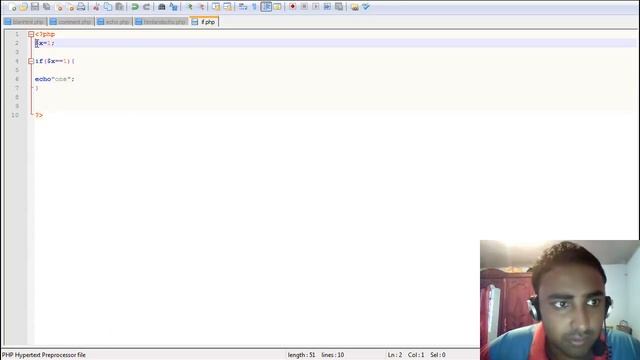Create a new document with New icon
This screenshot has height=360, width=640.
coord(12,7)
